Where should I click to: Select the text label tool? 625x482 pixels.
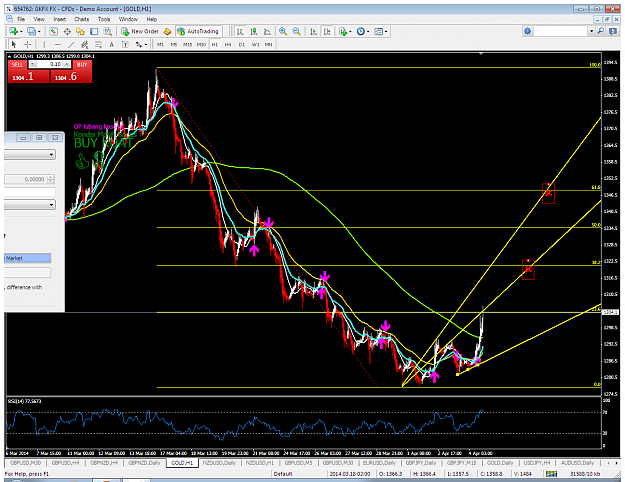(125, 44)
